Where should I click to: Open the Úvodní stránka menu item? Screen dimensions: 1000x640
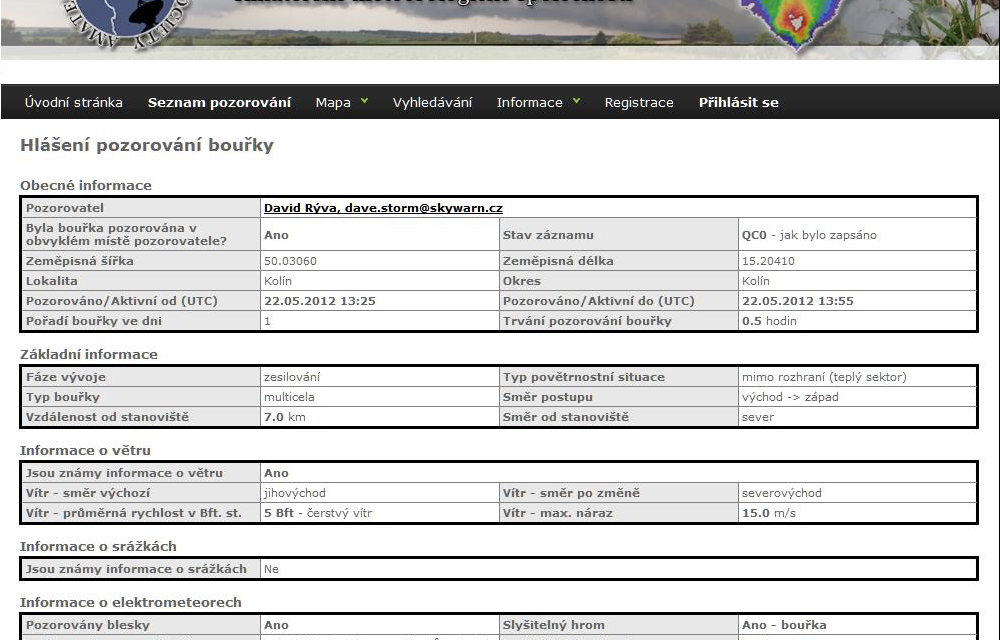(x=73, y=103)
